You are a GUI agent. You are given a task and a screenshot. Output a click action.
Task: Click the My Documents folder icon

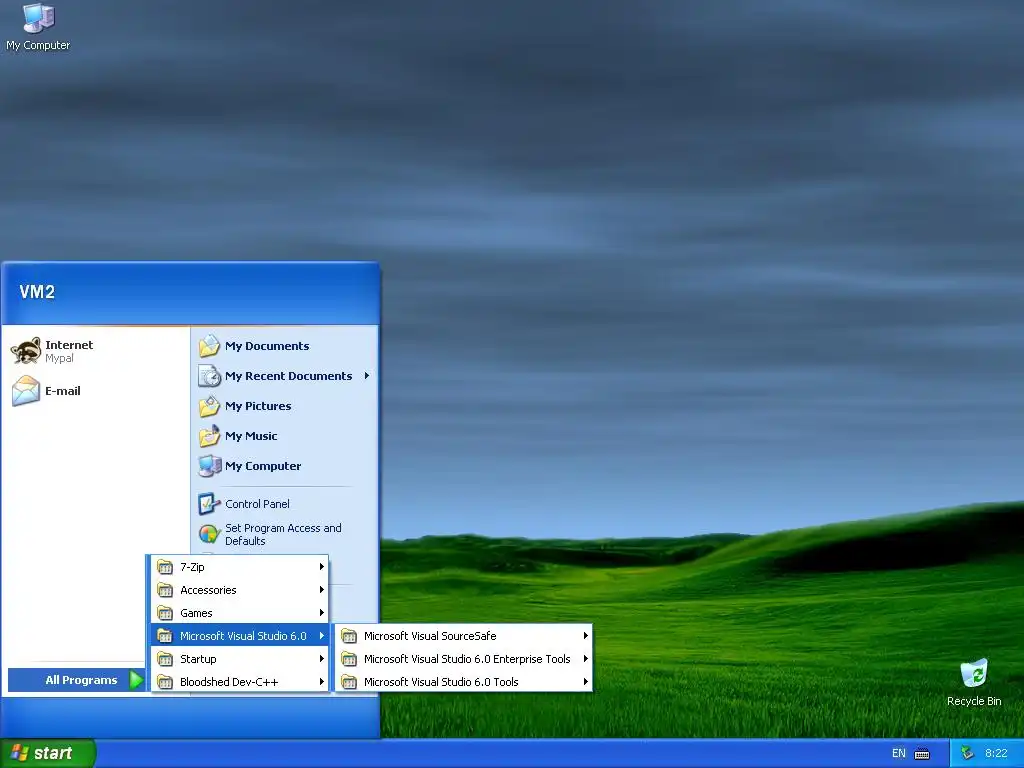tap(209, 345)
